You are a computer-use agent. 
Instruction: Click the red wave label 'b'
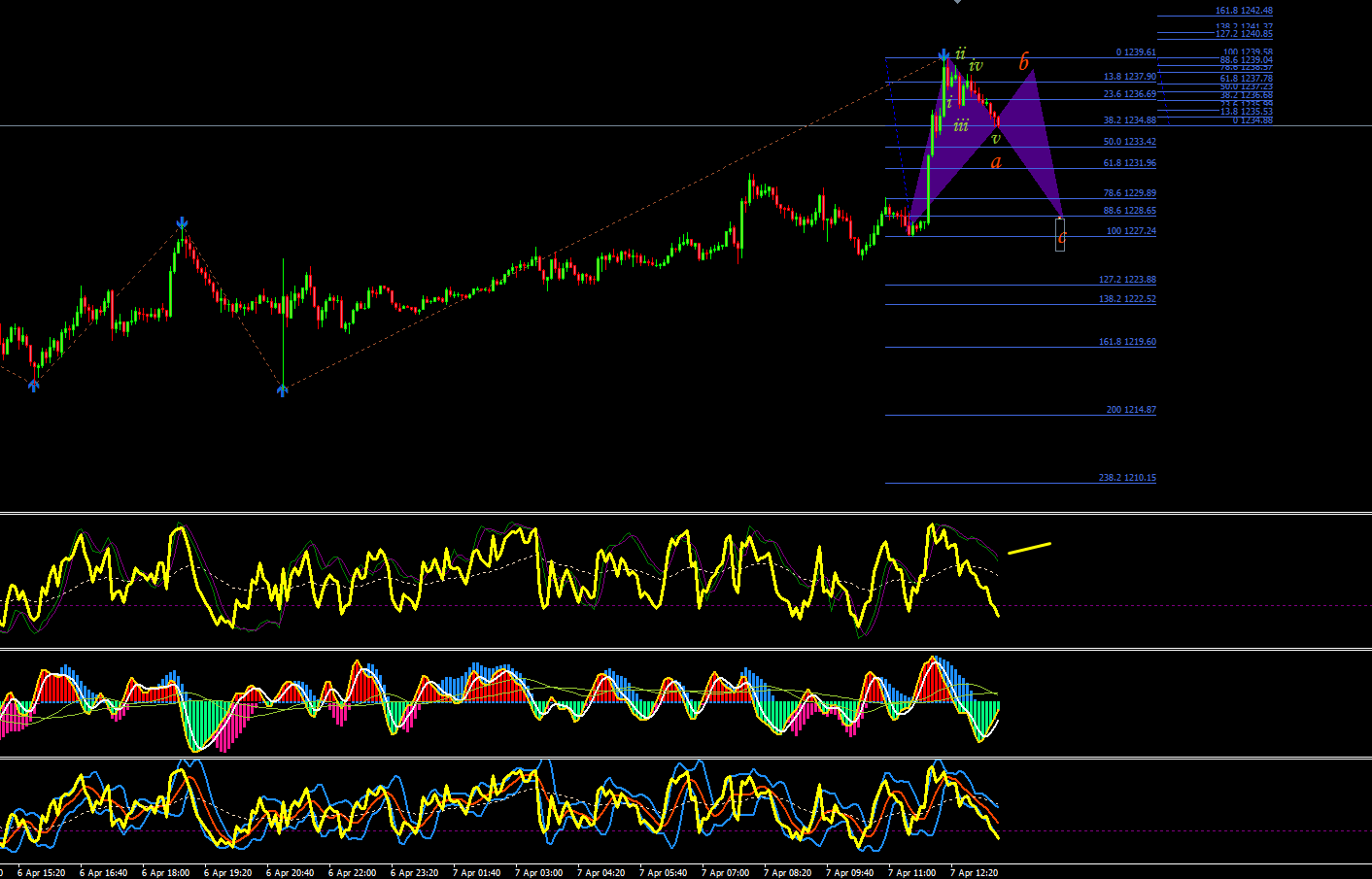(1023, 62)
